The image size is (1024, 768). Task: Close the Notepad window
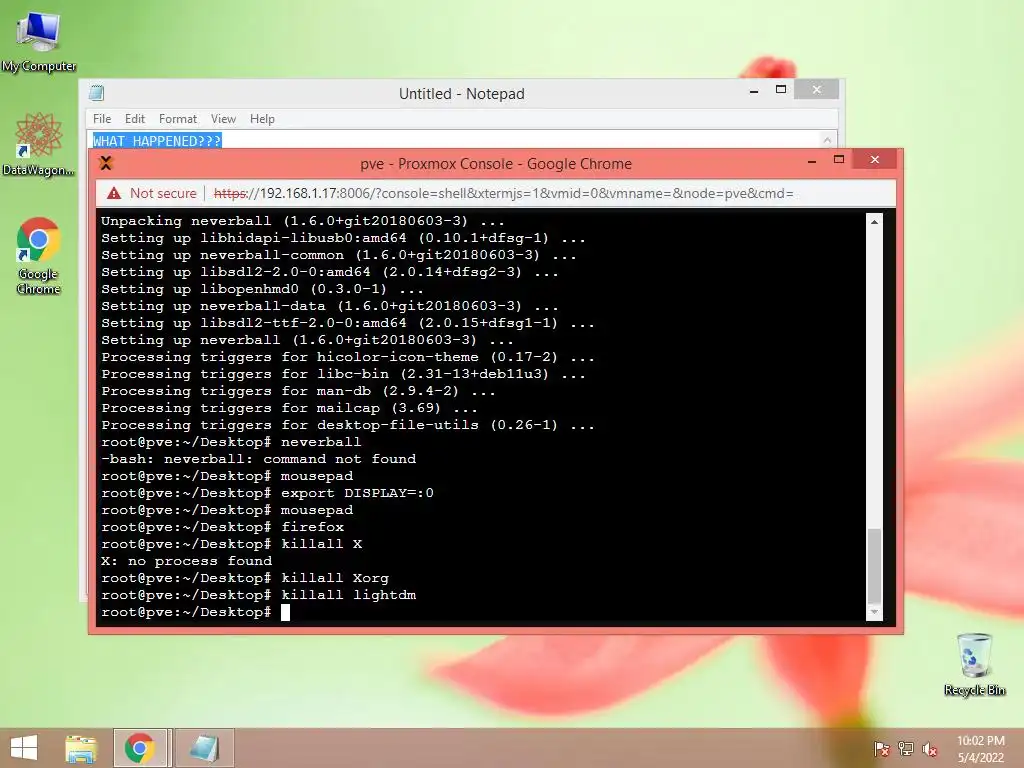816,89
